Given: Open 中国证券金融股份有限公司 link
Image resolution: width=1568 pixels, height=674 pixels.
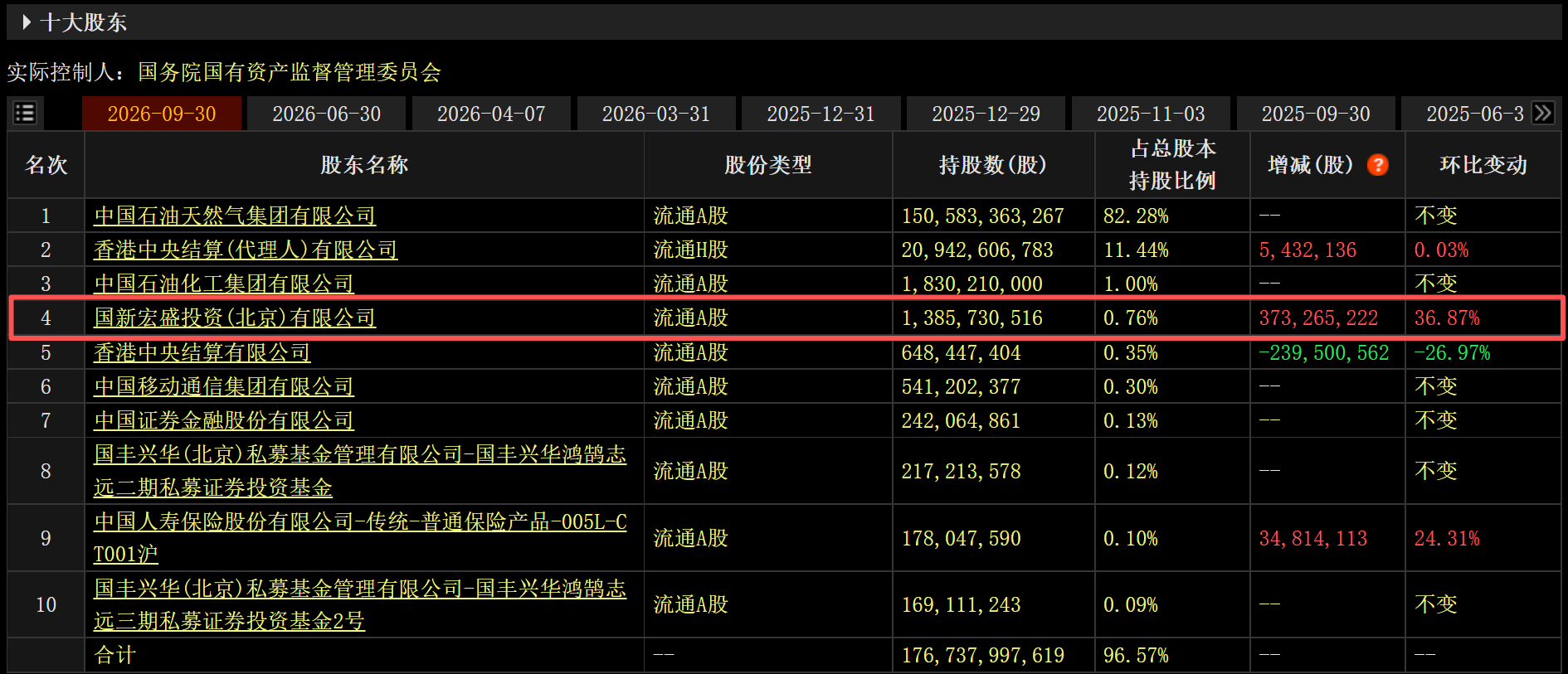Looking at the screenshot, I should [x=224, y=420].
